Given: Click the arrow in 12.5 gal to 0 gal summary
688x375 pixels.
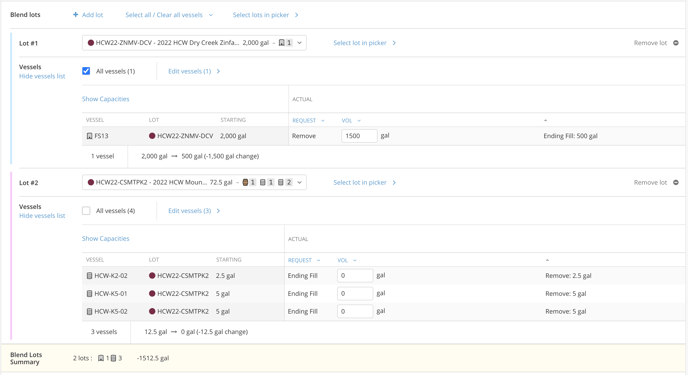Looking at the screenshot, I should pyautogui.click(x=174, y=332).
